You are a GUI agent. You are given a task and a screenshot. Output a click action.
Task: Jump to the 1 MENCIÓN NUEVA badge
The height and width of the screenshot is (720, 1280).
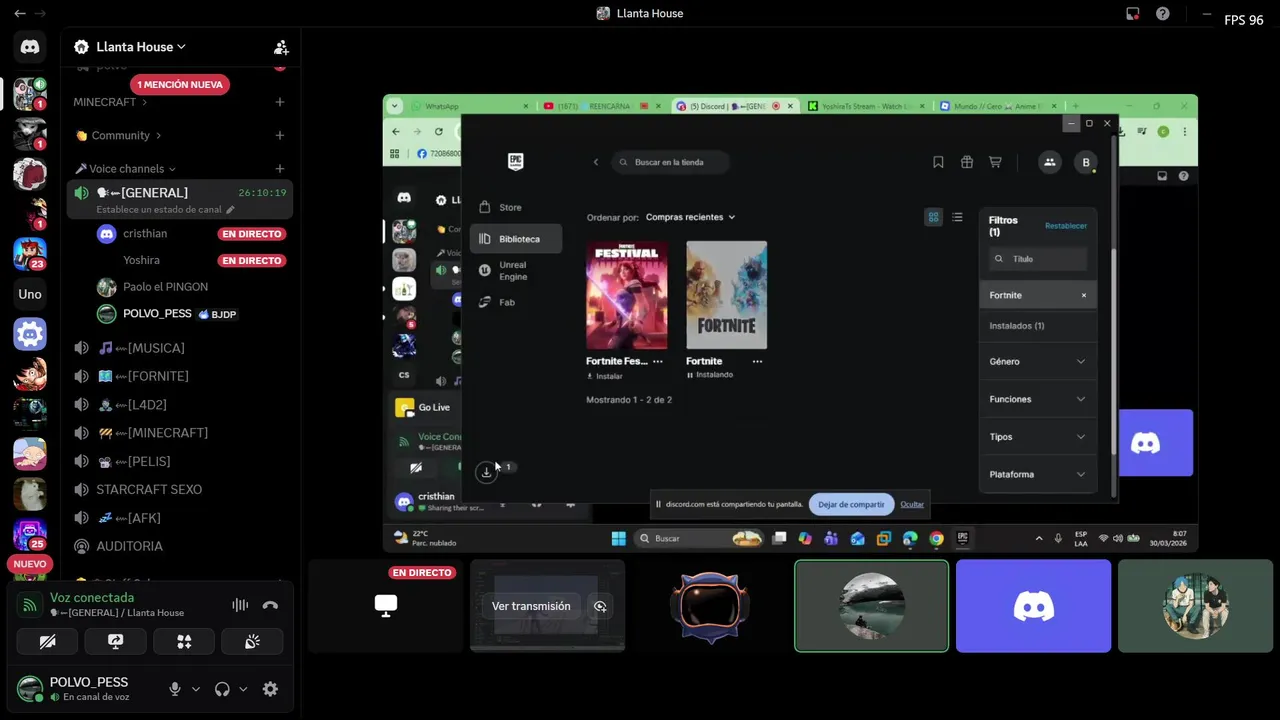180,85
